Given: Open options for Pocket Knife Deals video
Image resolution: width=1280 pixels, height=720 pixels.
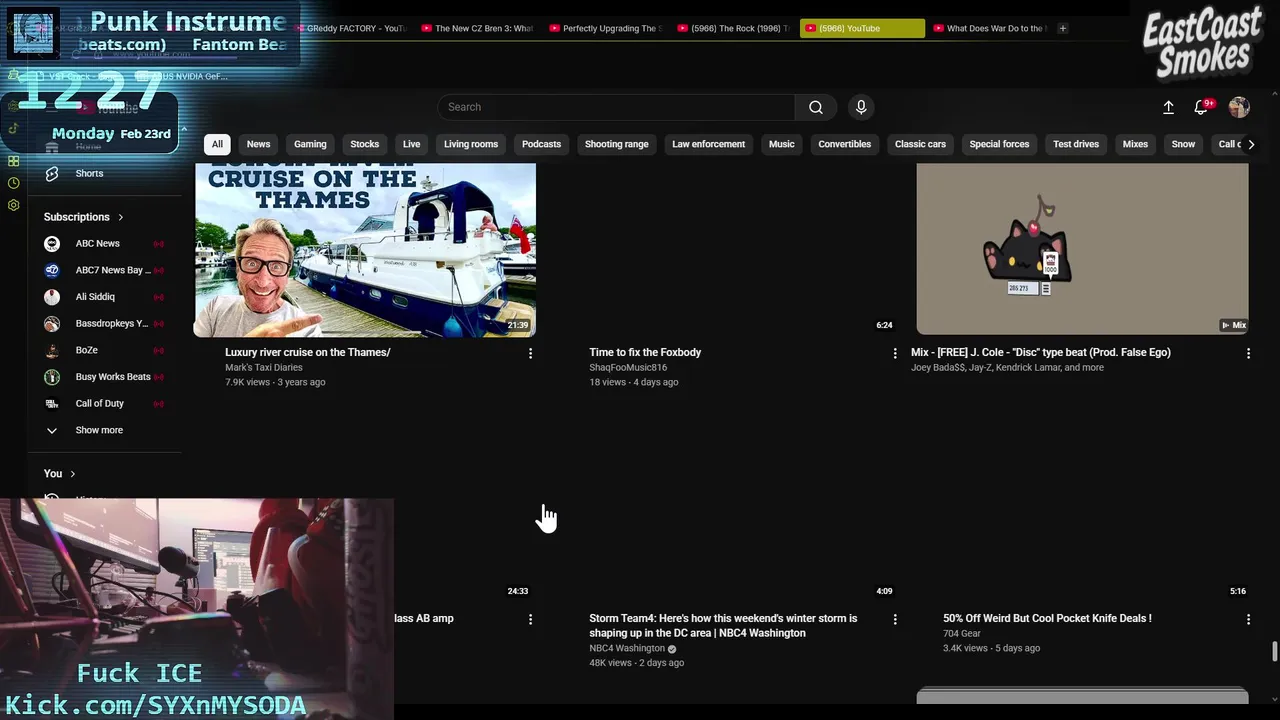Looking at the screenshot, I should (1248, 619).
